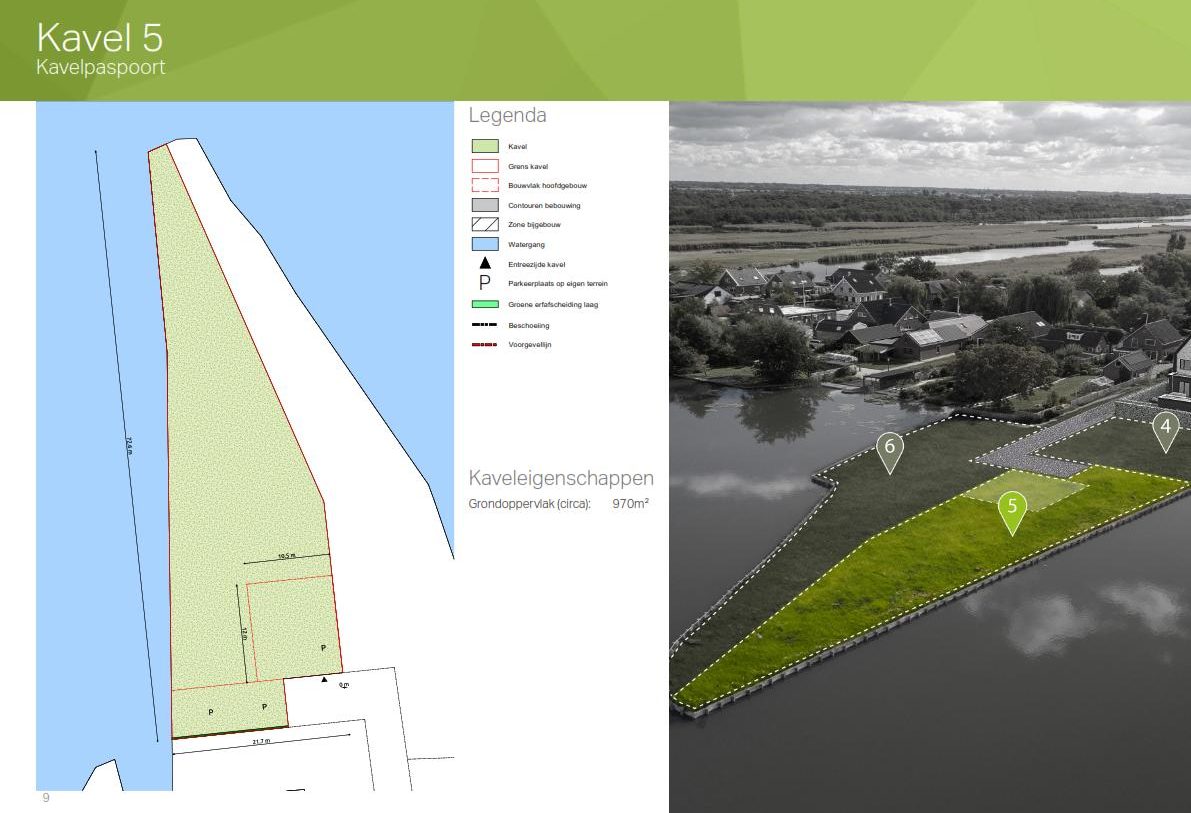Click marker 4 at the photo edge
The image size is (1191, 813).
click(x=1164, y=425)
